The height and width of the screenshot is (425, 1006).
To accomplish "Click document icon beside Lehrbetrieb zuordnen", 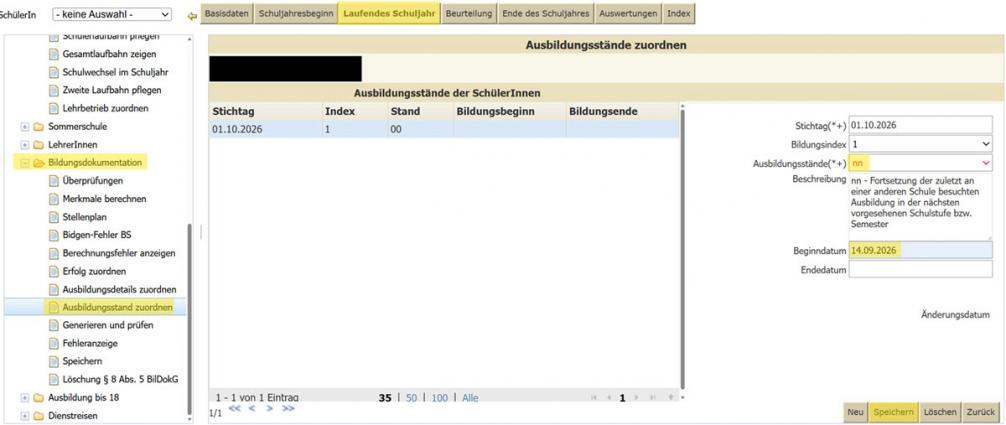I will [55, 108].
